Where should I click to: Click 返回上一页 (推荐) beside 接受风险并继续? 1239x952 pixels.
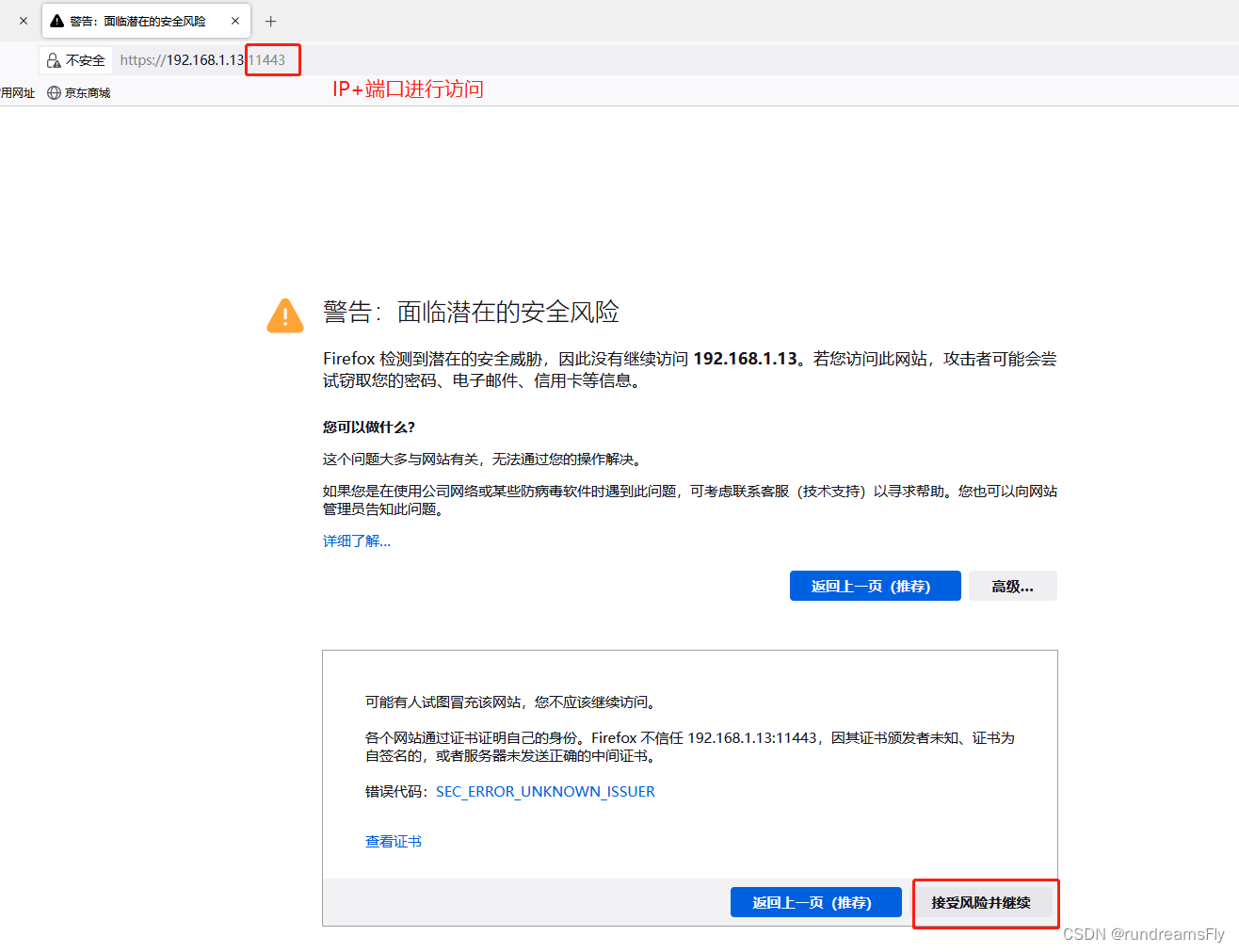tap(815, 902)
